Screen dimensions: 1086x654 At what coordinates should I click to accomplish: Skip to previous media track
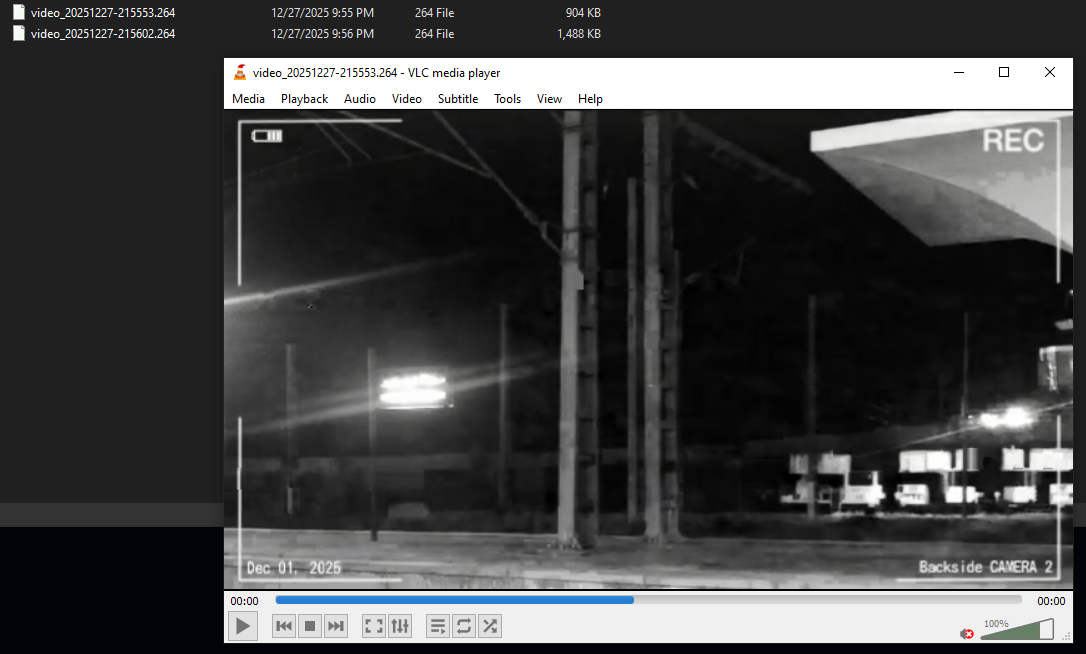[x=284, y=626]
